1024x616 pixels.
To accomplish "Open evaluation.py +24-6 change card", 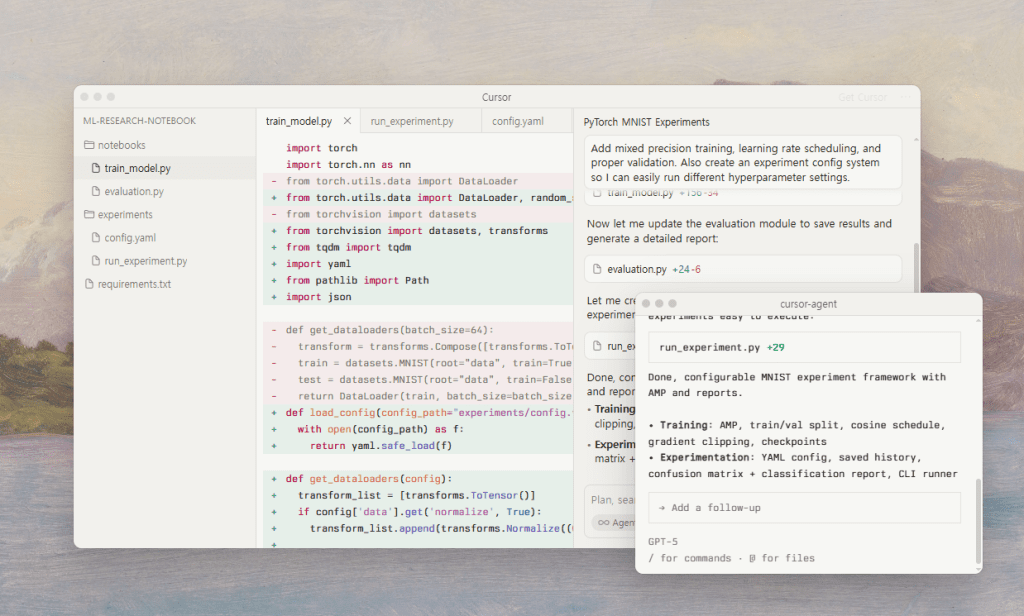I will click(x=743, y=269).
